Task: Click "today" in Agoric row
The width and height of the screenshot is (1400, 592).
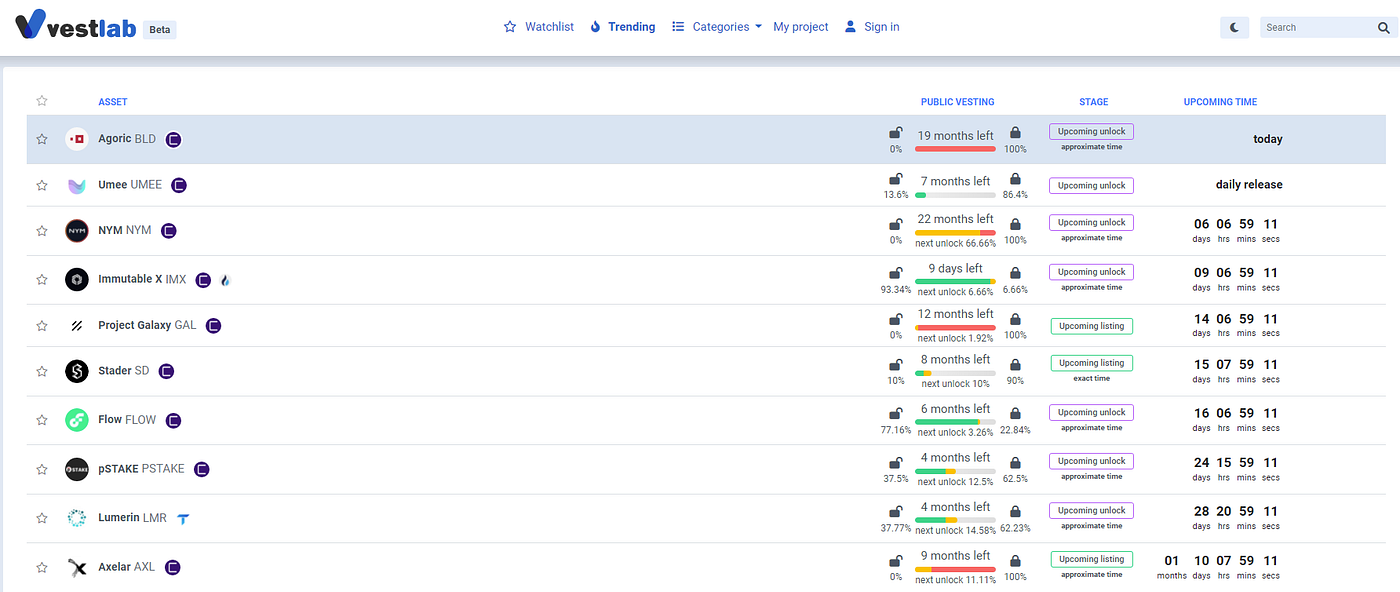Action: click(1268, 139)
